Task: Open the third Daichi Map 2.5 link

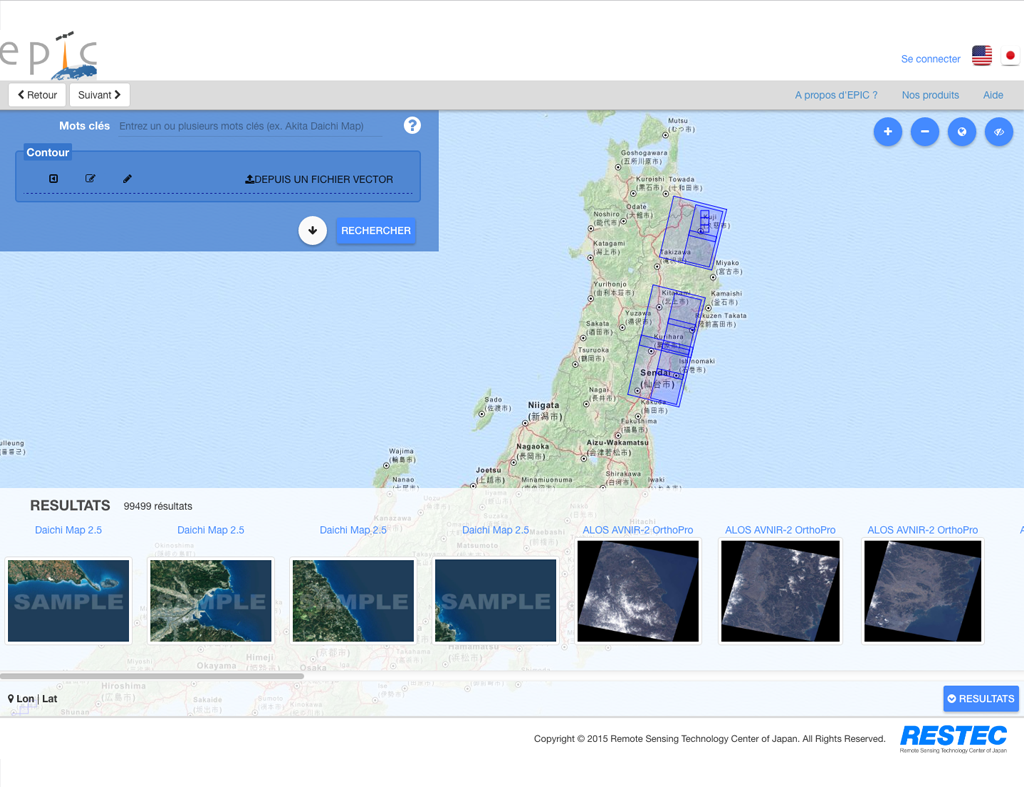Action: pos(353,530)
